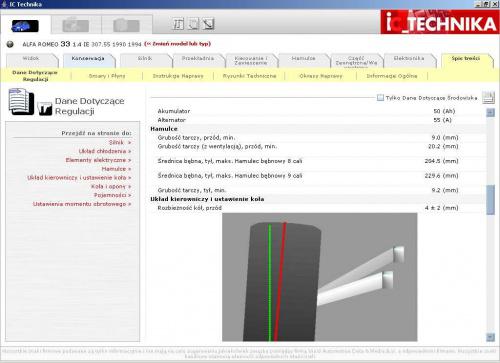Open the third greyed folder tab icon
Image resolution: width=500 pixels, height=363 pixels.
pyautogui.click(x=126, y=25)
